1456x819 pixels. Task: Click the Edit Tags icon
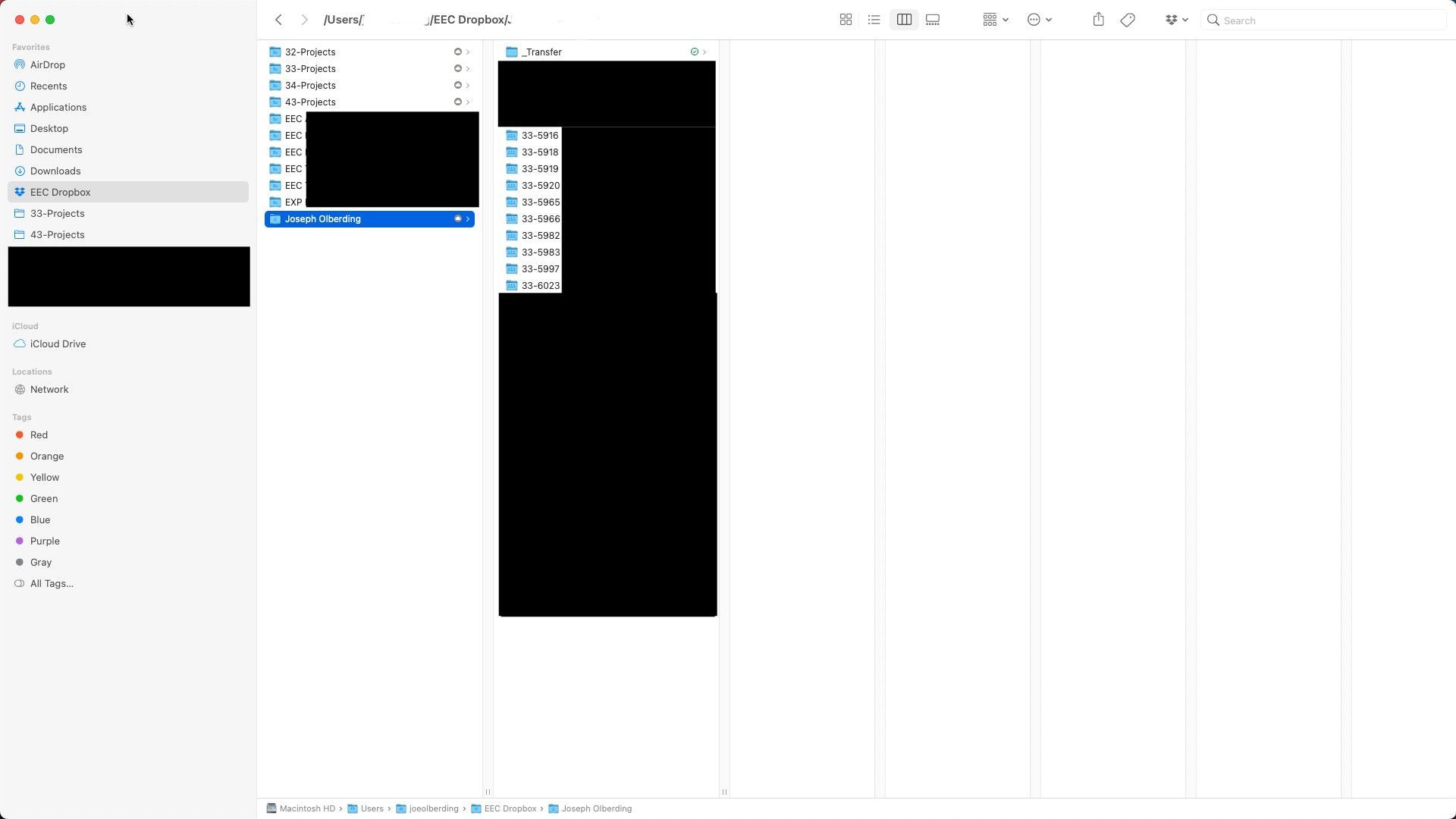tap(1128, 20)
